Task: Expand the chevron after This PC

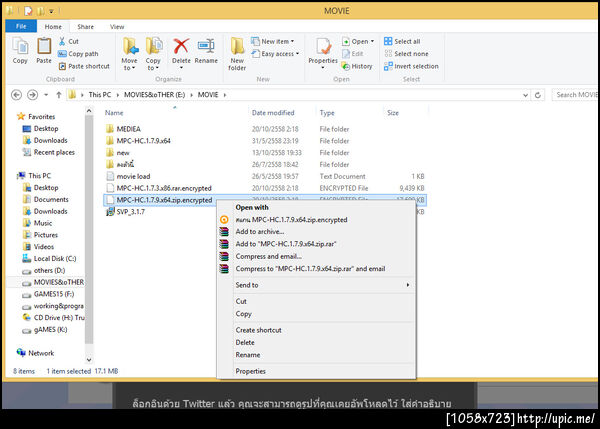Action: (117, 95)
